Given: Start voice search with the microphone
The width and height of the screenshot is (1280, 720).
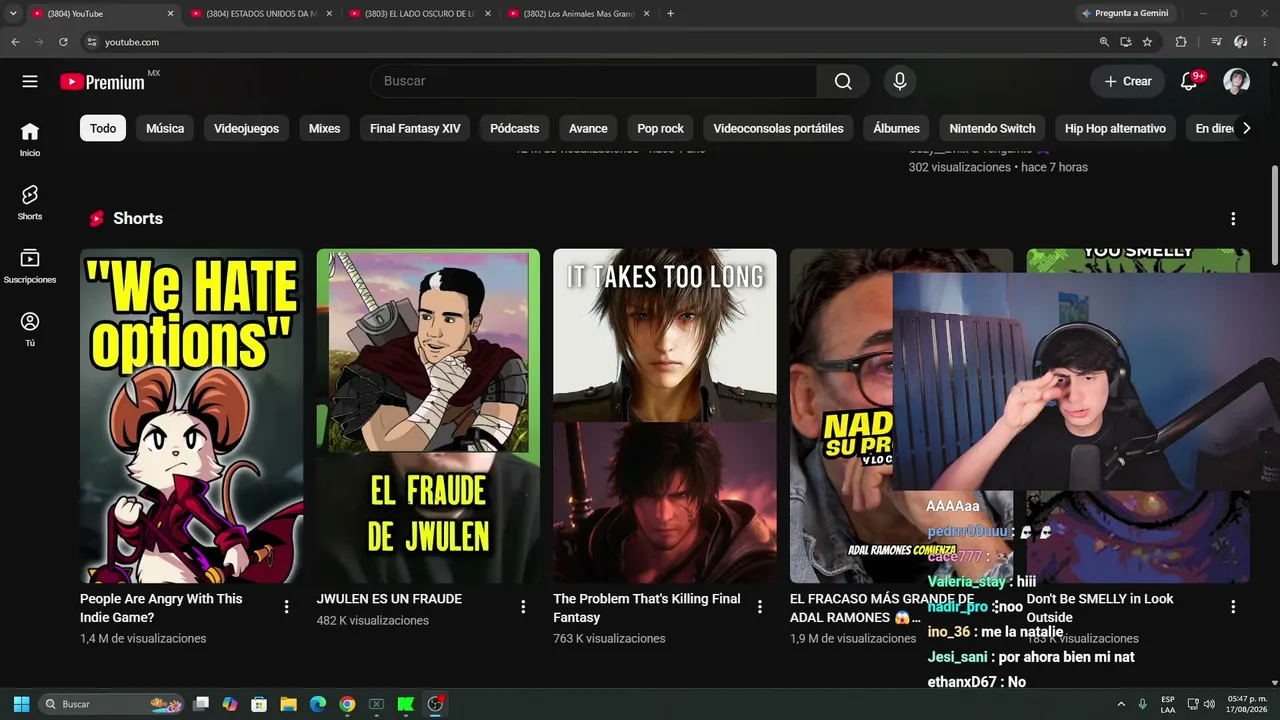Looking at the screenshot, I should (x=900, y=81).
